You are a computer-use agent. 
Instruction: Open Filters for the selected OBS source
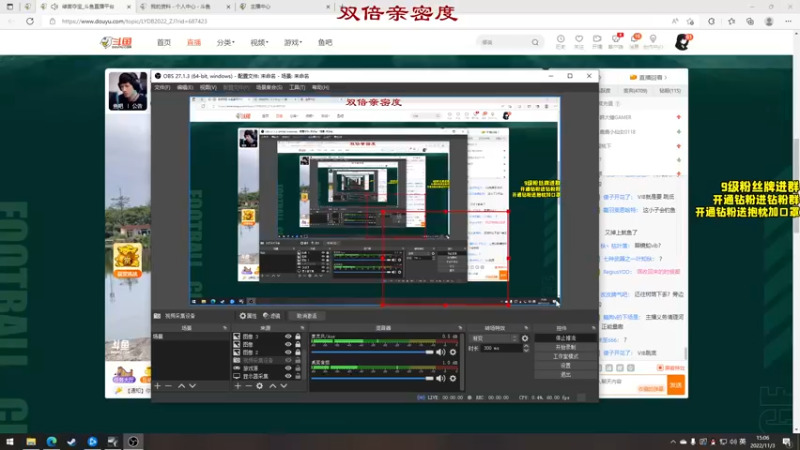(271, 316)
